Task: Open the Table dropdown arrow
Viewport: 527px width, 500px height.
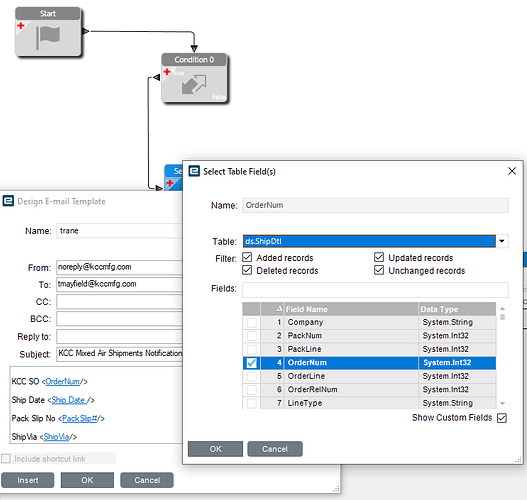Action: click(502, 241)
